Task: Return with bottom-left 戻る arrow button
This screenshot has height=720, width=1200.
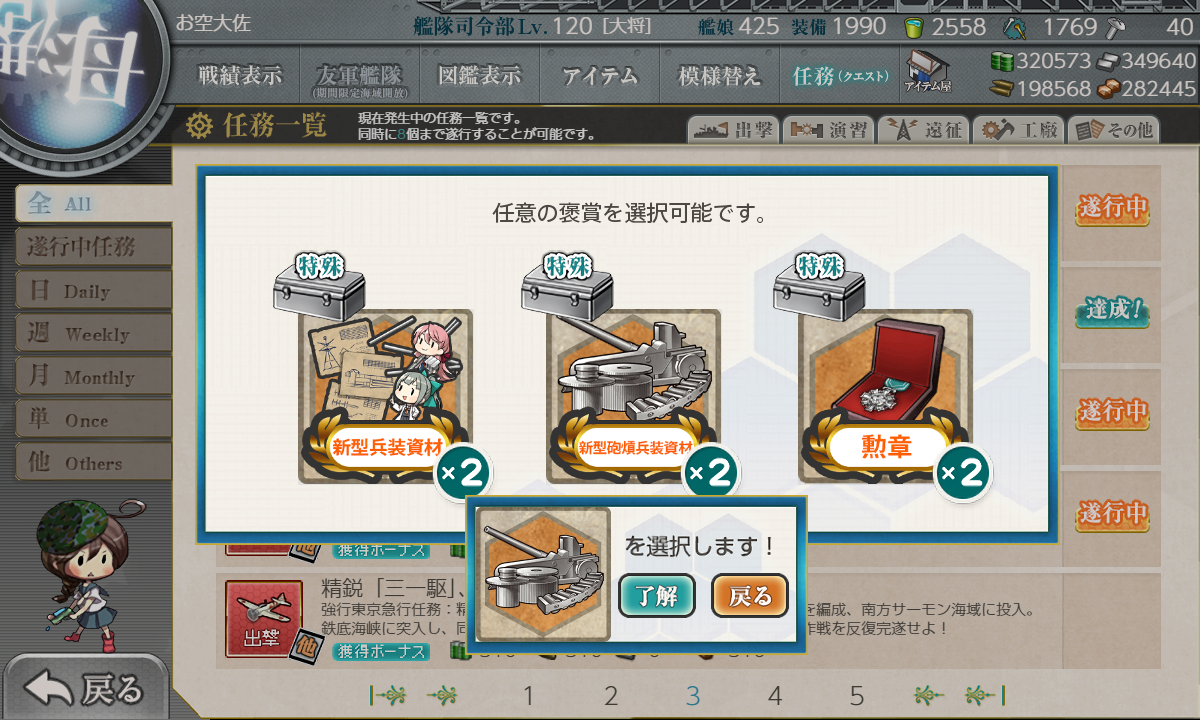Action: [86, 688]
